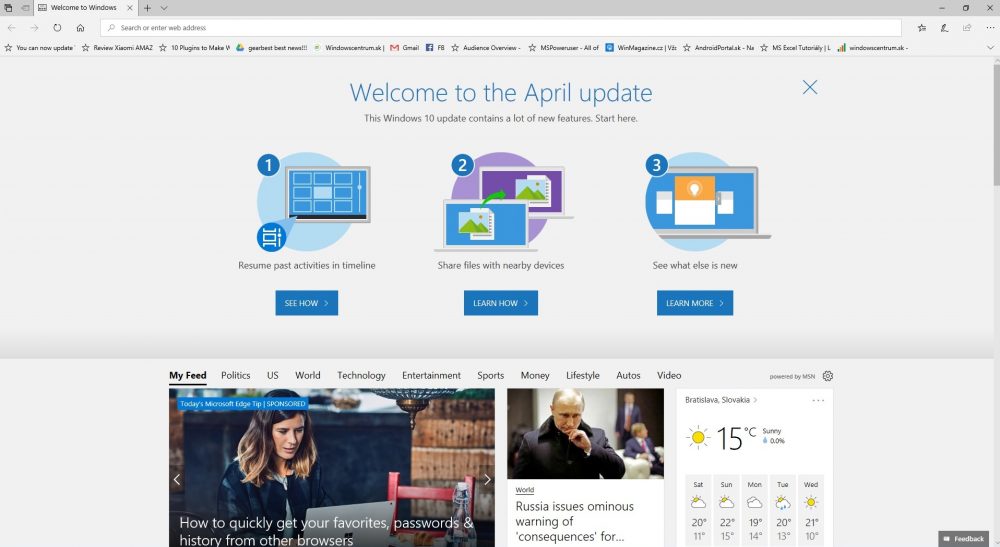Select the Sat forecast day

pyautogui.click(x=698, y=512)
